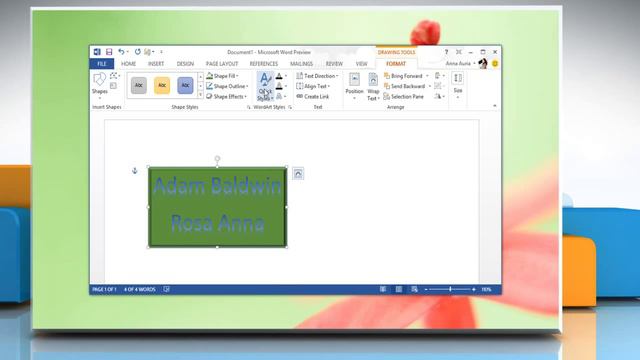Screen dimensions: 640x360
Task: Open the Layout Options icon beside shape
Action: point(298,173)
